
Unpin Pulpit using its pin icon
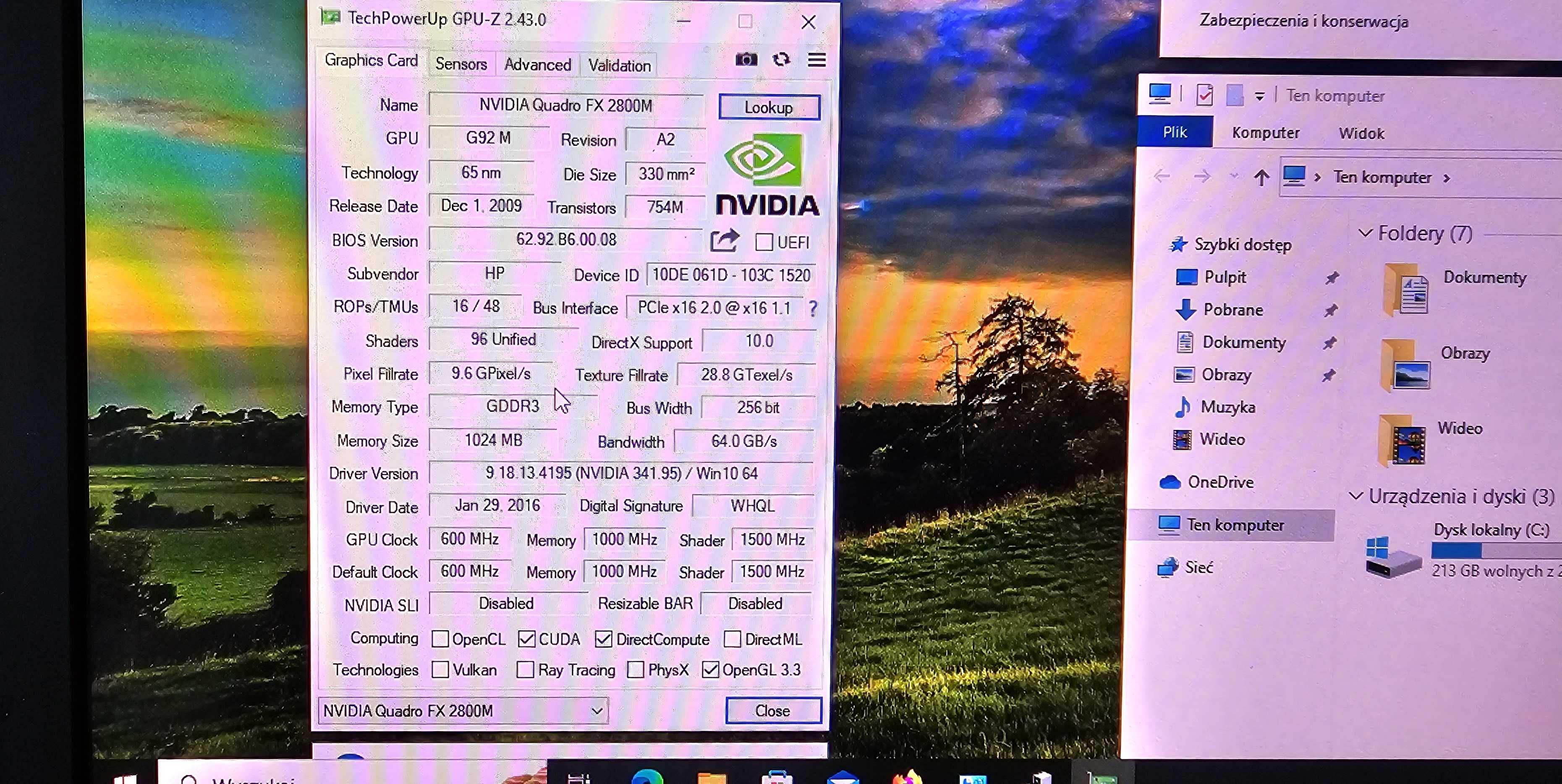point(1332,278)
